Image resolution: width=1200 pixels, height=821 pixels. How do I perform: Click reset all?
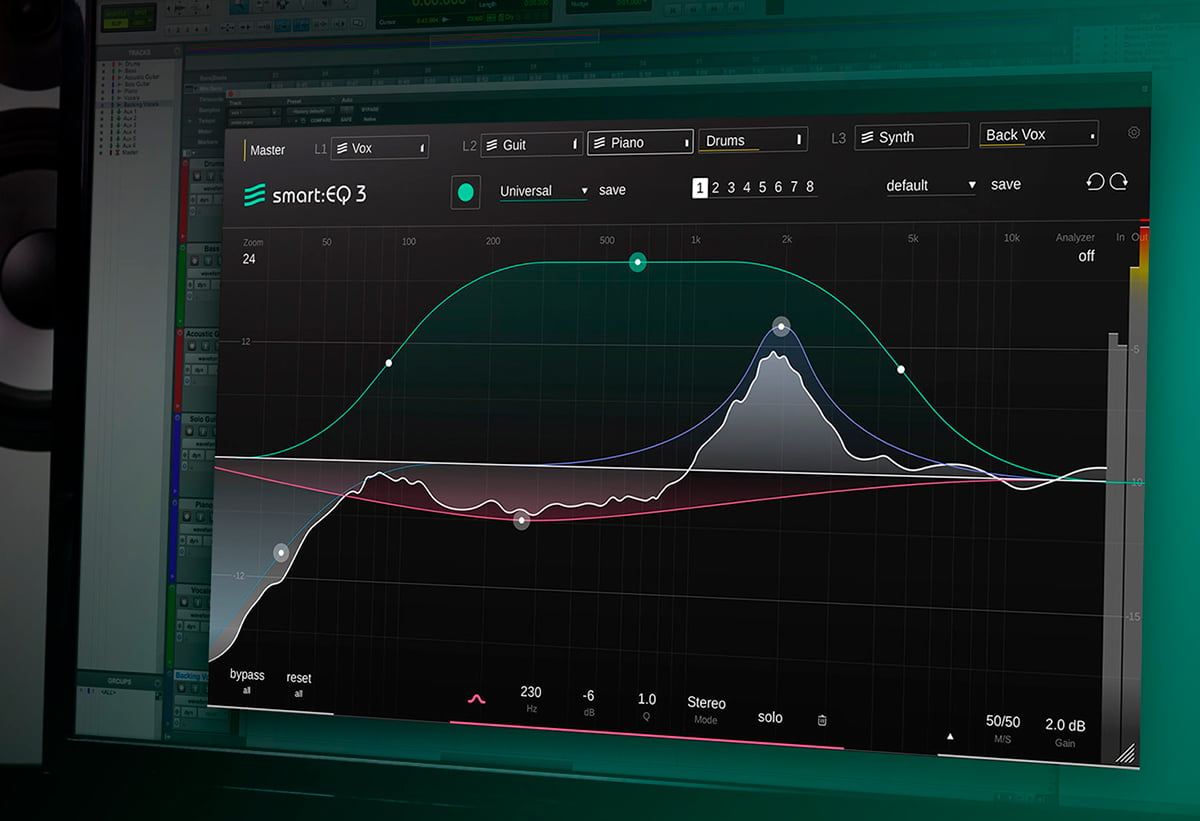coord(299,684)
